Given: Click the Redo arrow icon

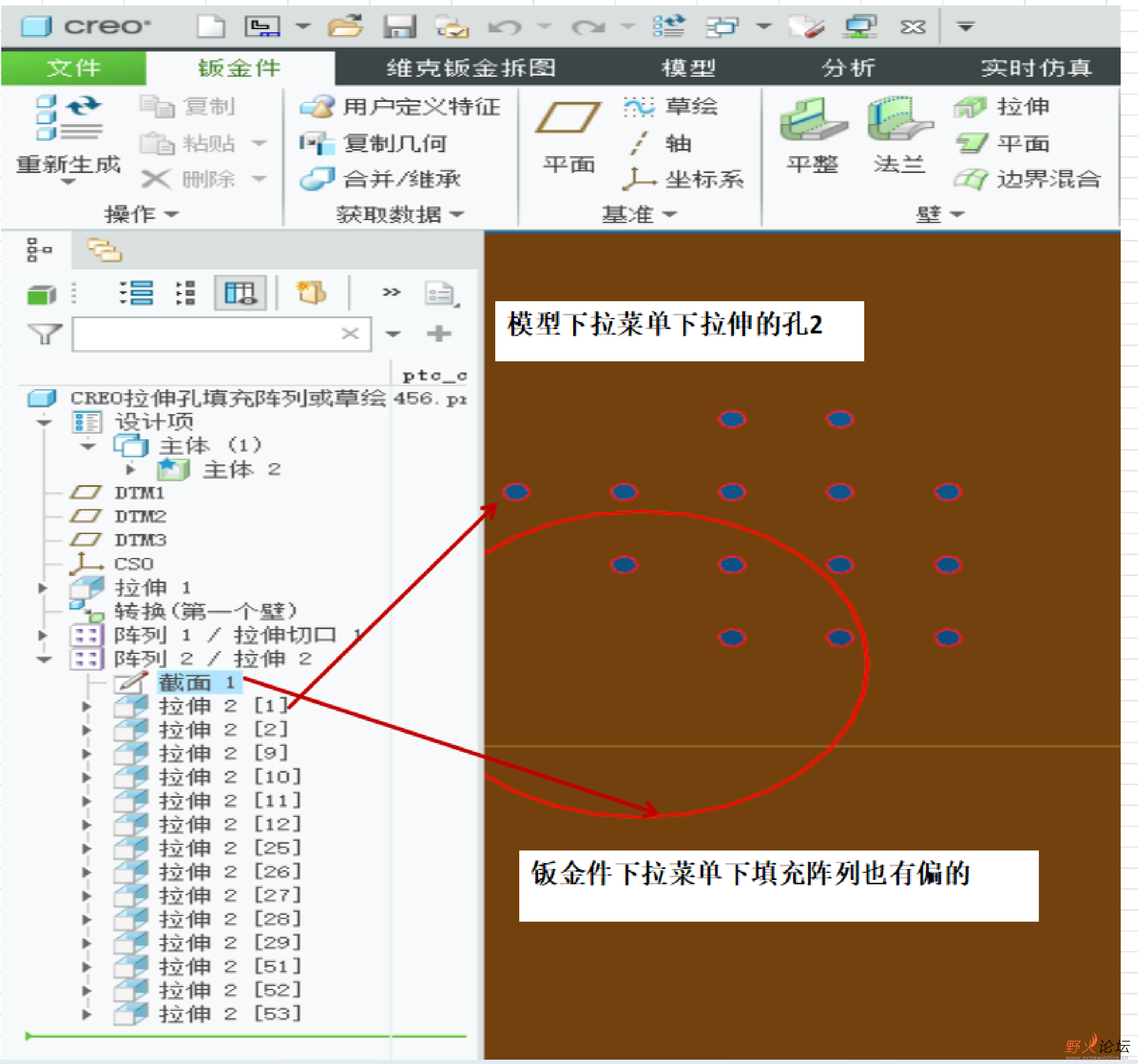Looking at the screenshot, I should coord(588,27).
